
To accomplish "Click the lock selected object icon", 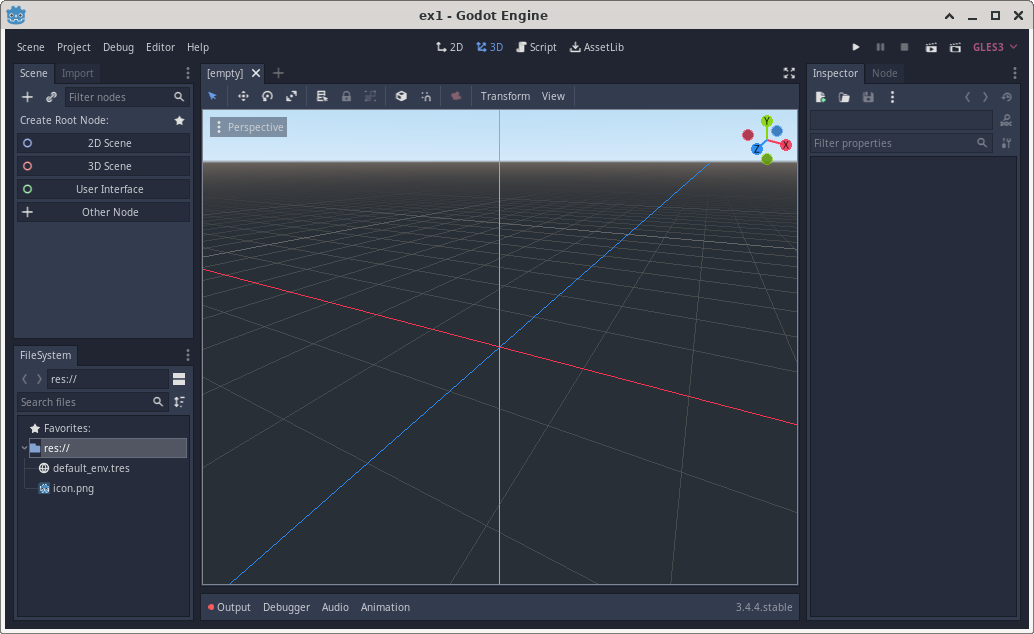I will (x=346, y=96).
